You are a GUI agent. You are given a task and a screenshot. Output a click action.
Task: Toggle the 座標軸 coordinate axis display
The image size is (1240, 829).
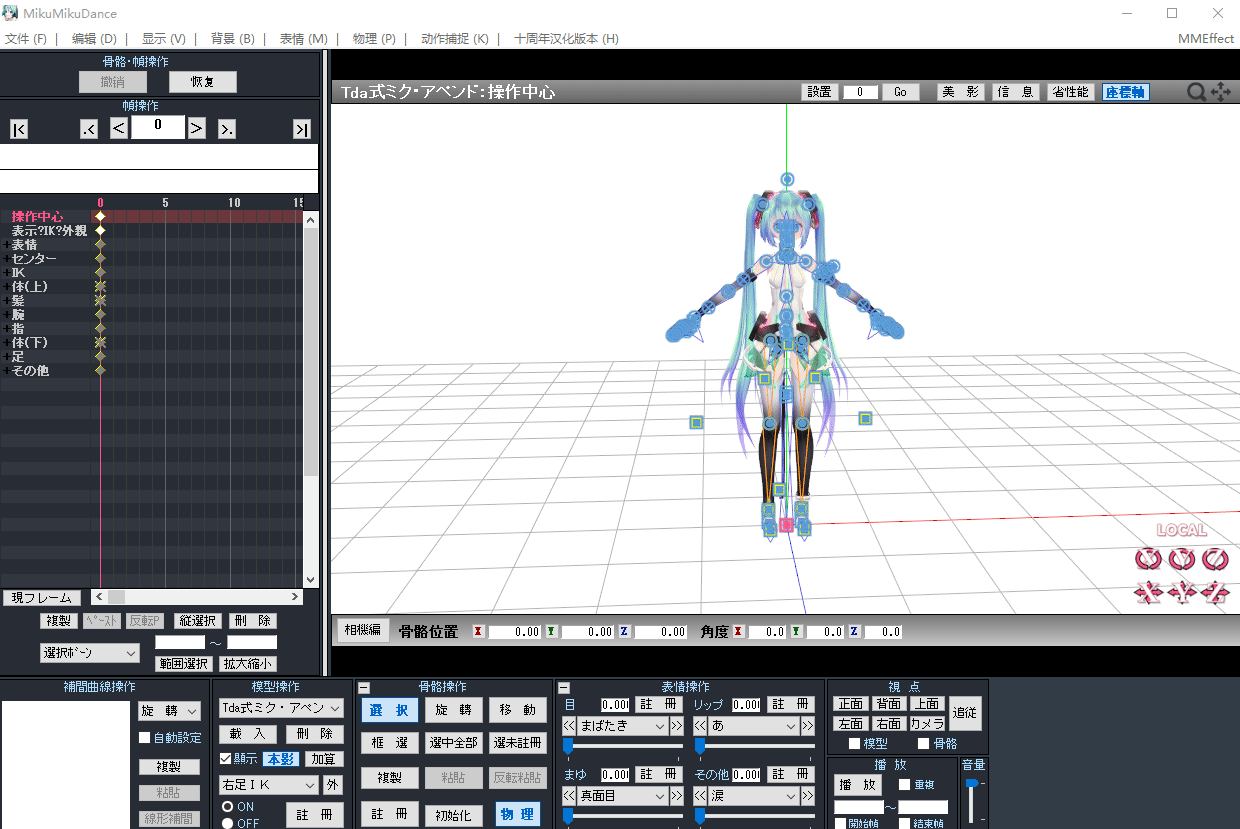tap(1124, 91)
